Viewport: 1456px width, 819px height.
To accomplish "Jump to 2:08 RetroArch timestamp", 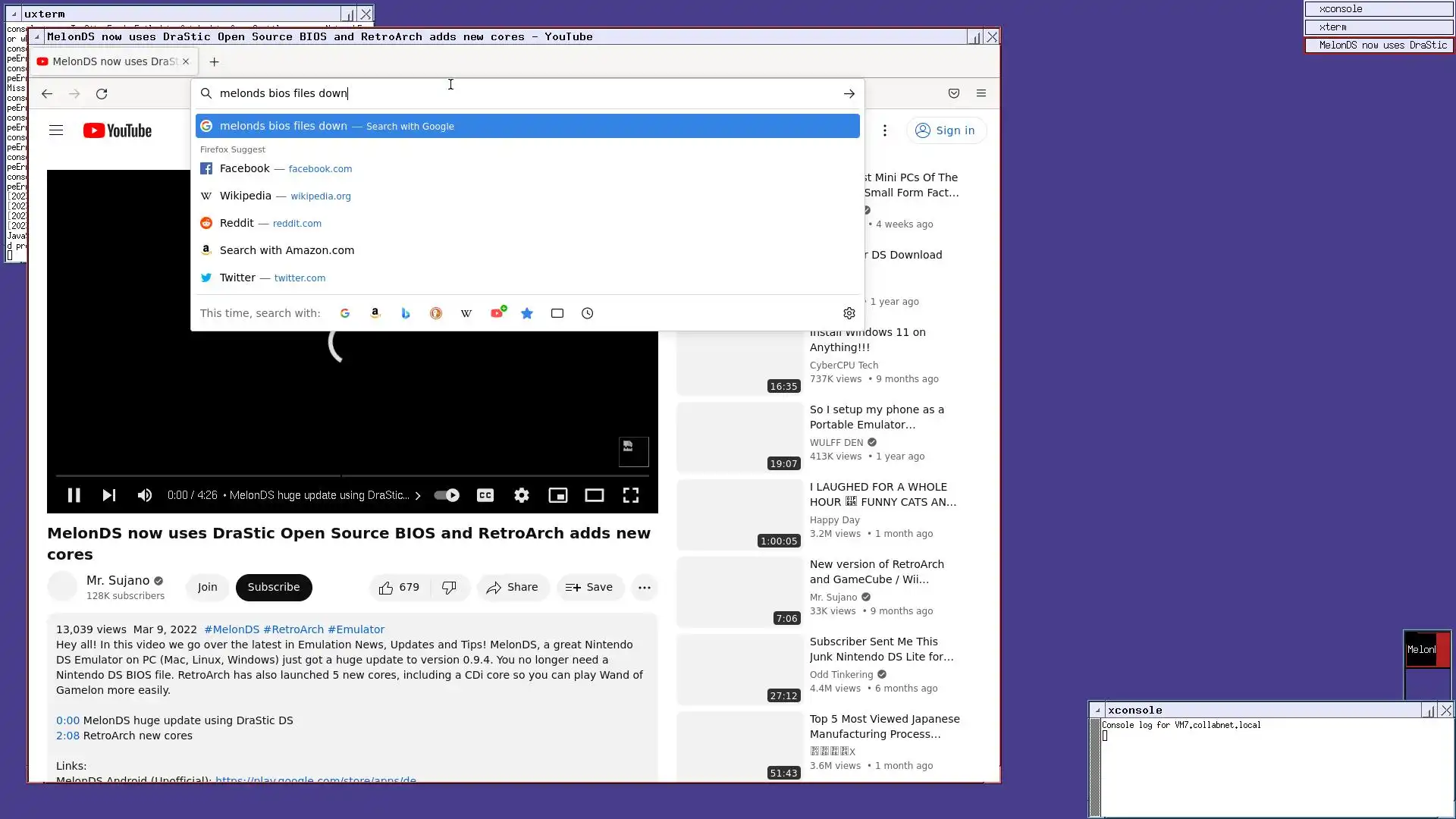I will tap(67, 736).
